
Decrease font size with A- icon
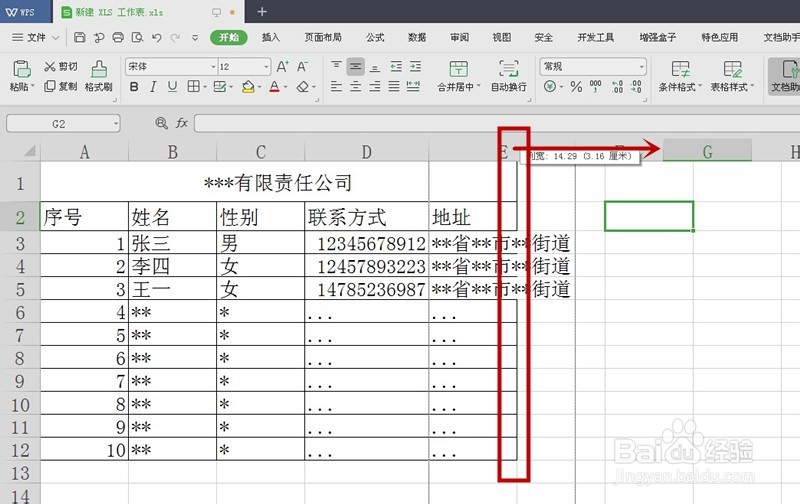point(302,66)
